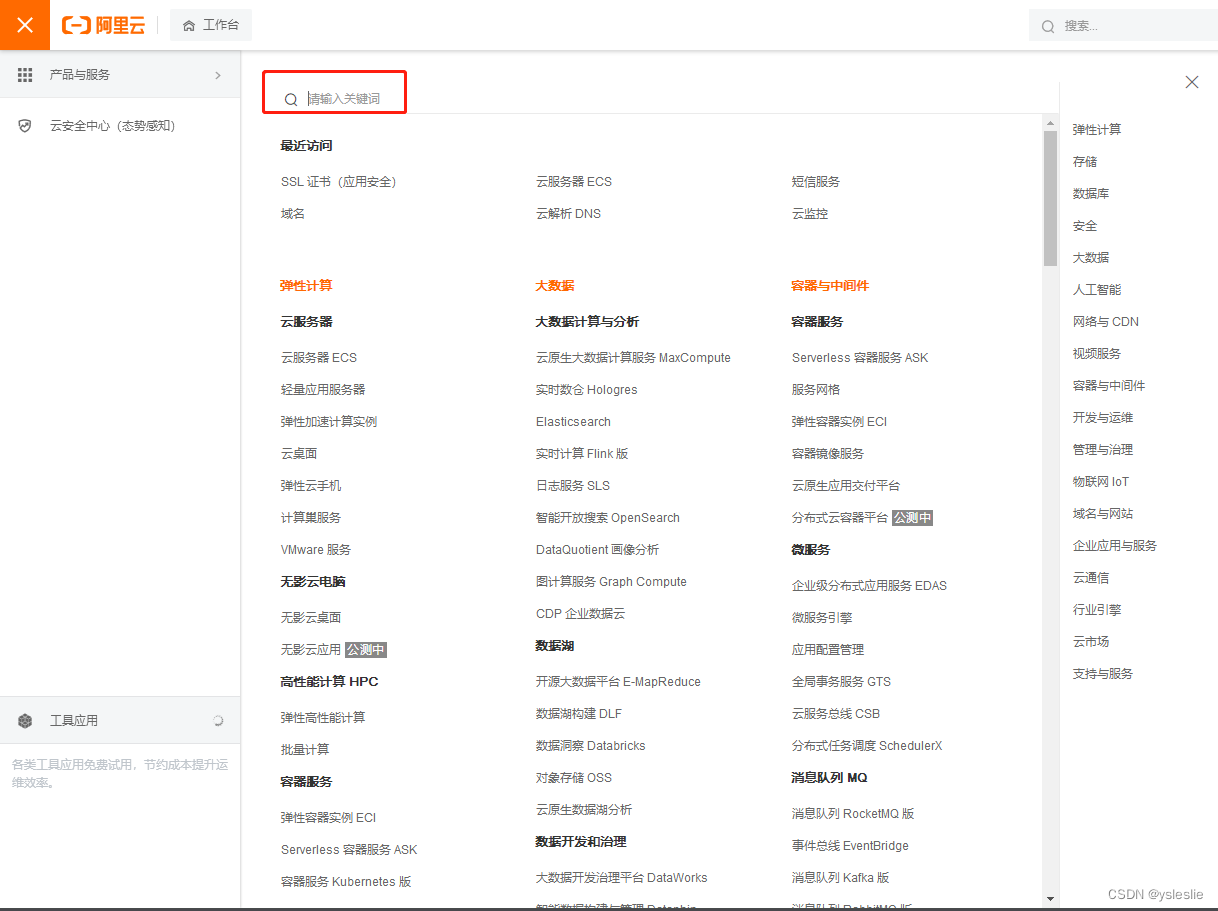
Task: Click the shield icon for 云安全中心
Action: coord(25,126)
